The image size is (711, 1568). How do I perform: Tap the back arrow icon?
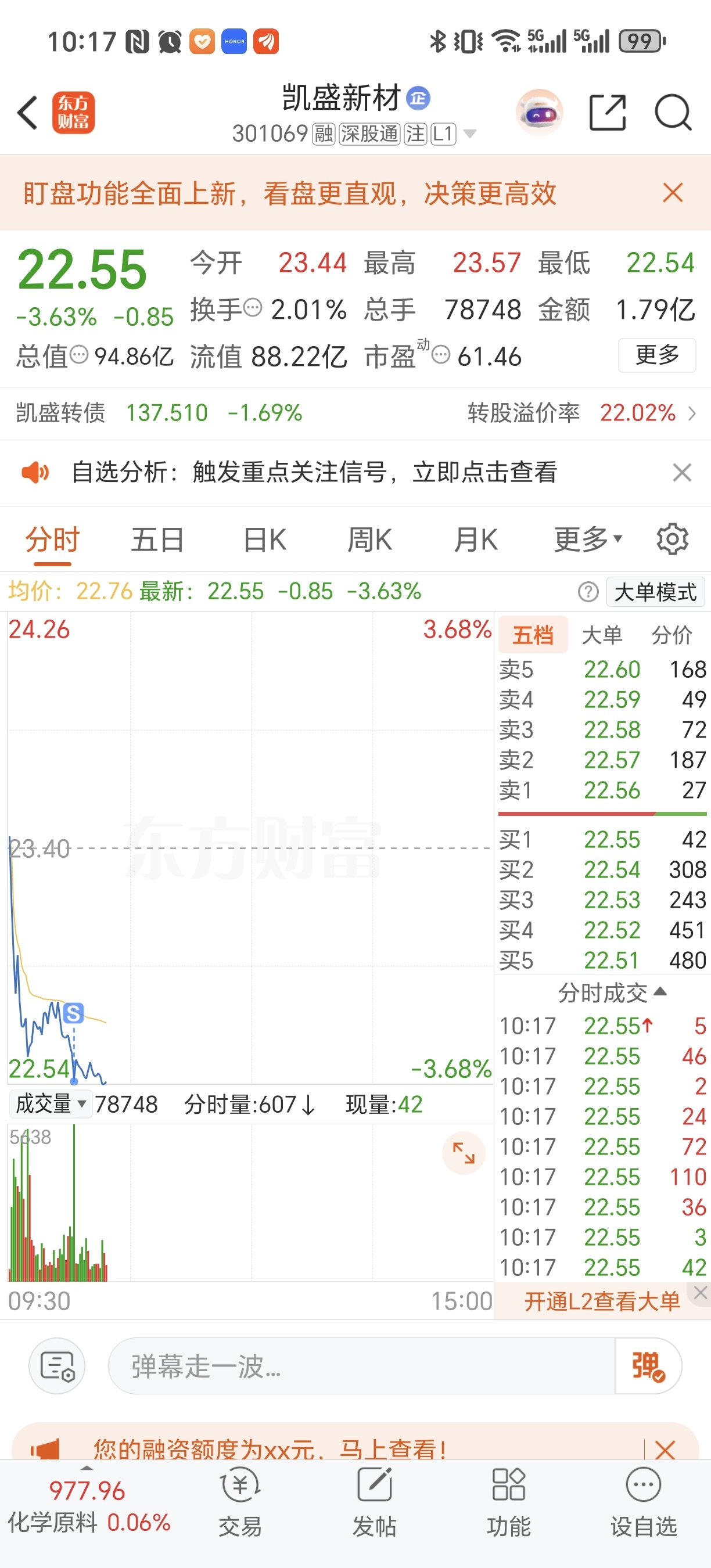point(27,113)
